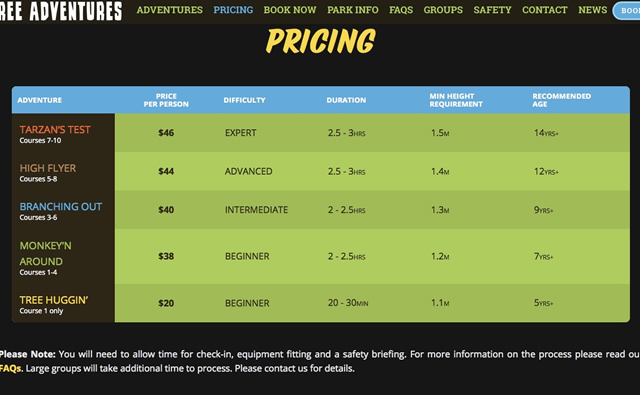Open Park Info in the navigation

(x=353, y=10)
